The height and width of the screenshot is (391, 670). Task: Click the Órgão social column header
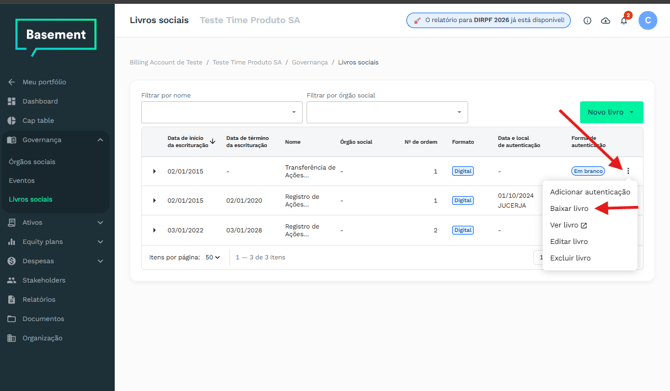point(356,142)
